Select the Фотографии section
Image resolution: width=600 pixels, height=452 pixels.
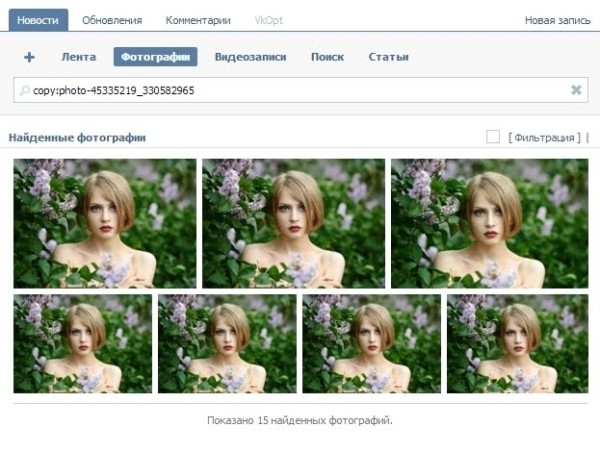point(155,57)
